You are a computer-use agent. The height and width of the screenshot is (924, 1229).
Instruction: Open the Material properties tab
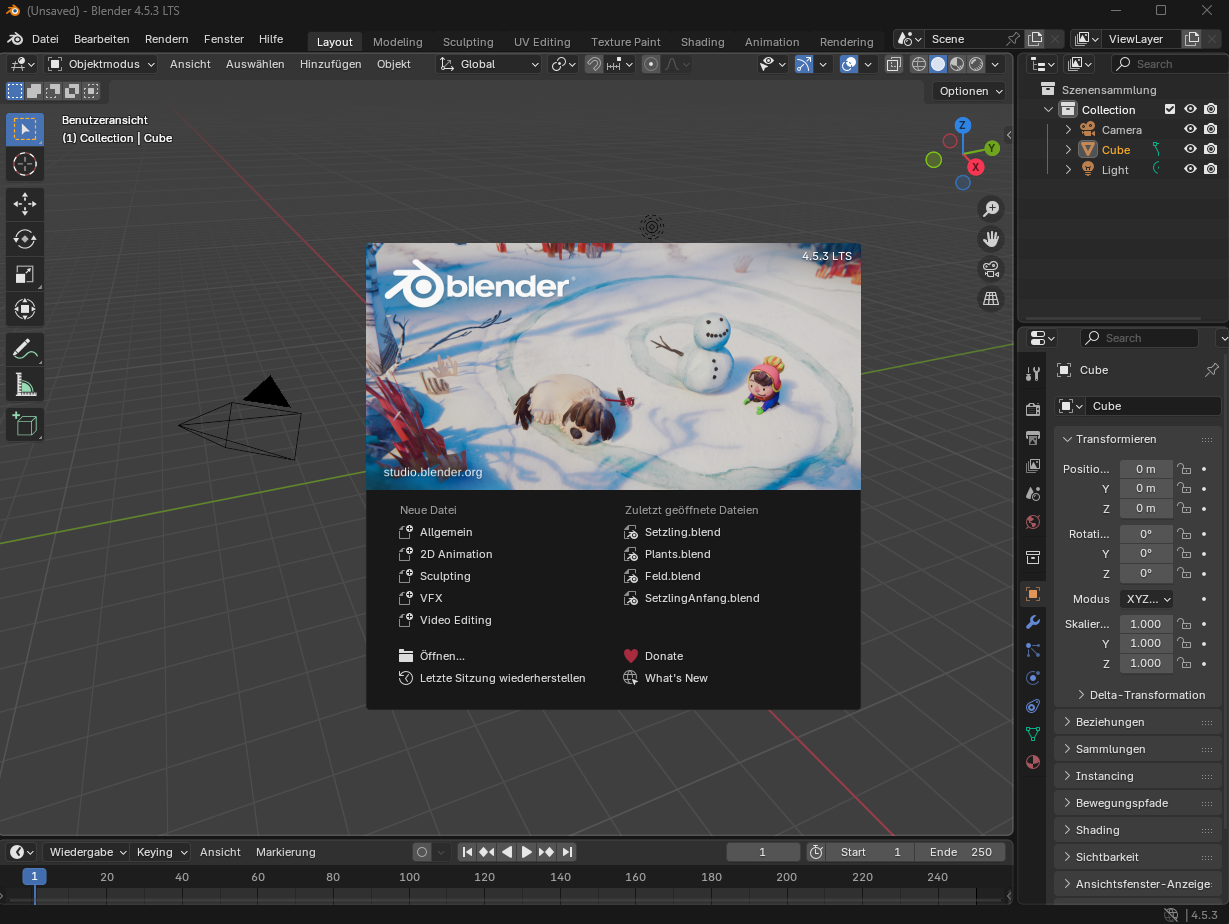coord(1032,761)
